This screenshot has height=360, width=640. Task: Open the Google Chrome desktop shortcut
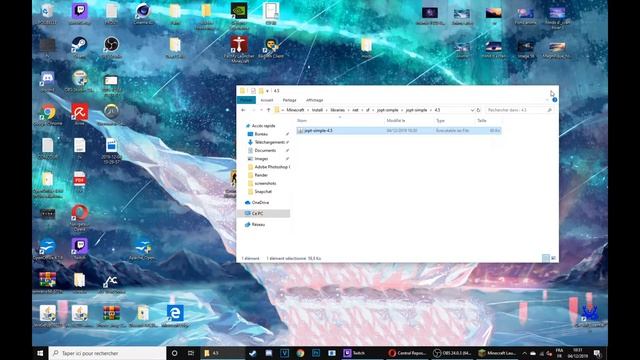pyautogui.click(x=48, y=114)
